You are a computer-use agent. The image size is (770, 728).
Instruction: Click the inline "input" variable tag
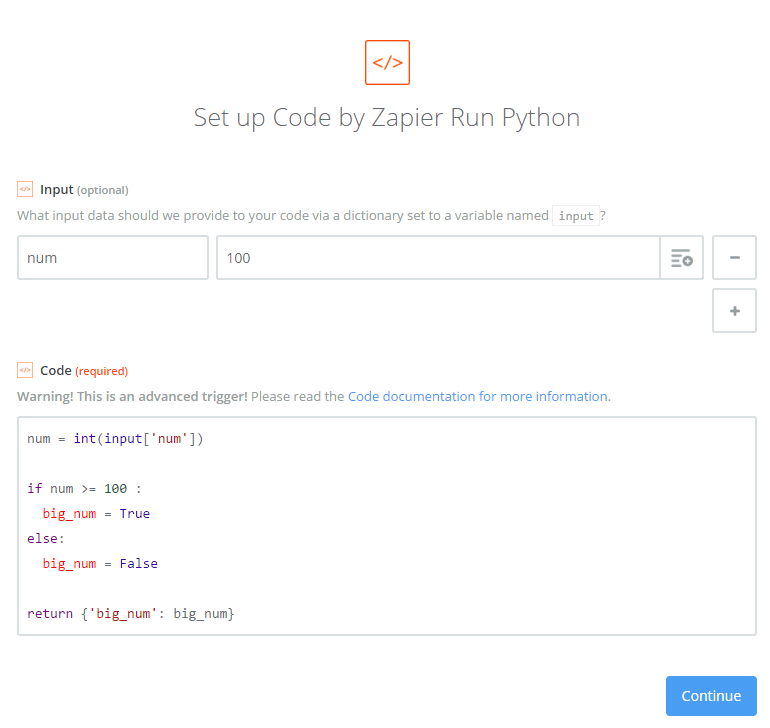coord(576,216)
